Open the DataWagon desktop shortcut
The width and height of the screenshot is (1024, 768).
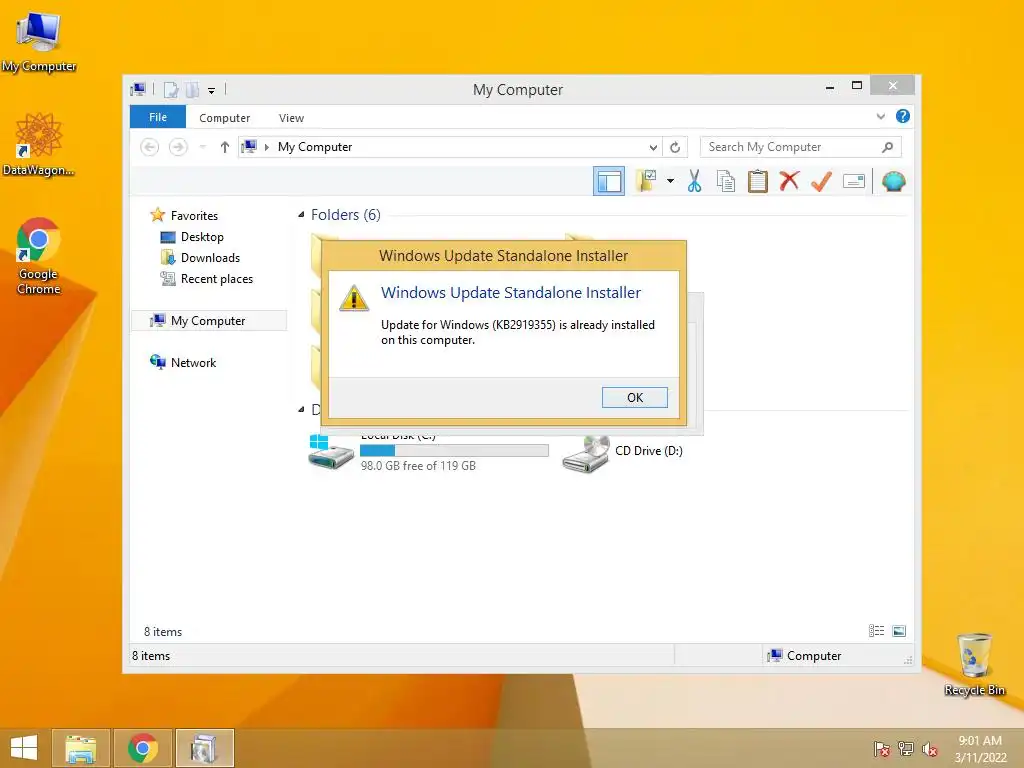click(x=39, y=144)
